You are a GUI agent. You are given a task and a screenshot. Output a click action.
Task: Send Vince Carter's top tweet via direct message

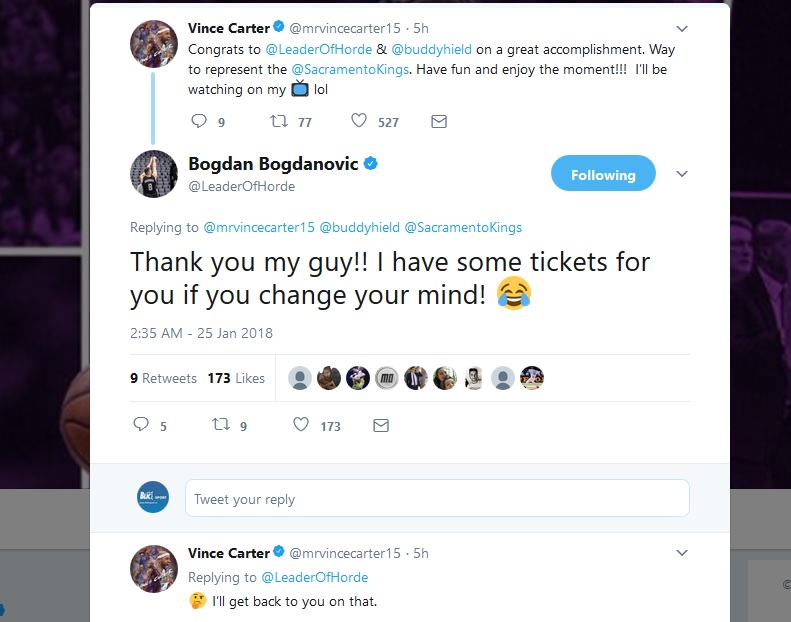[x=438, y=121]
